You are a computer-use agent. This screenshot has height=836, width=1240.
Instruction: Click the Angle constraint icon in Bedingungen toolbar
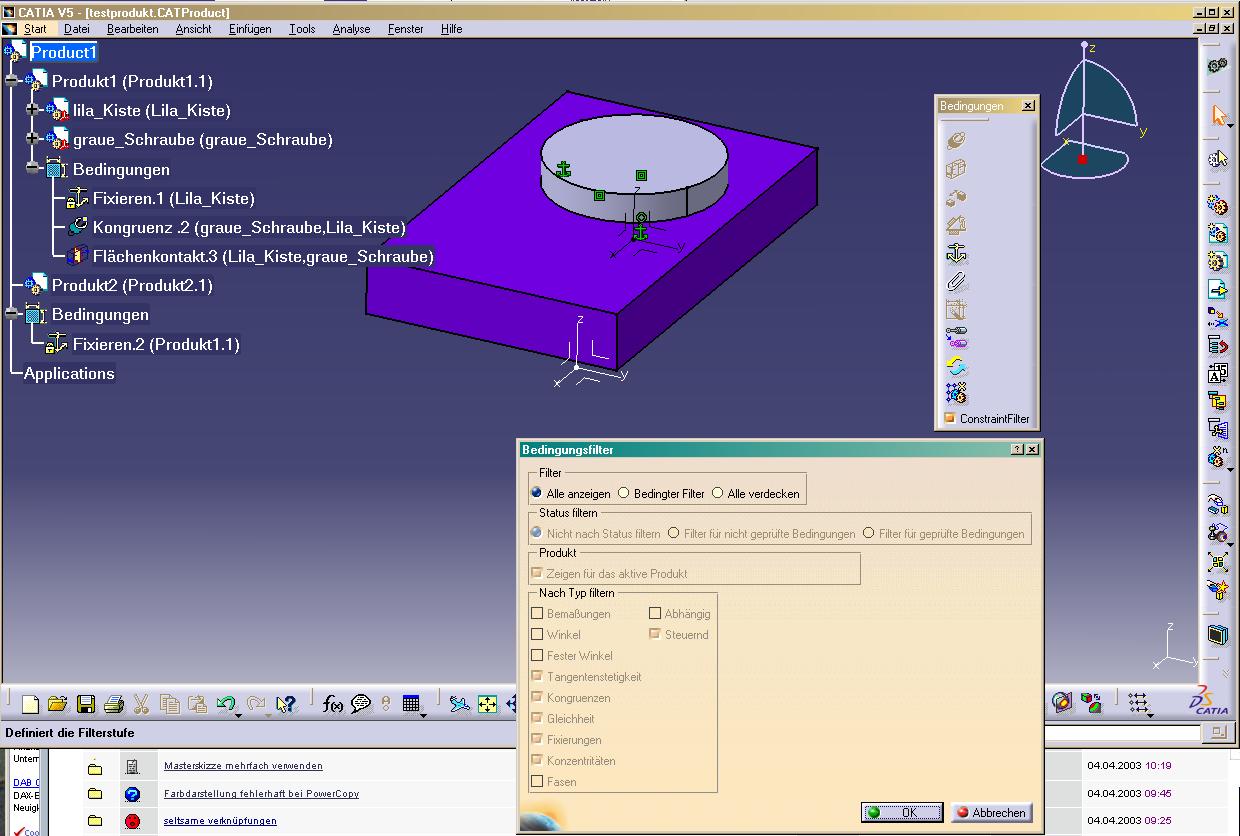956,225
